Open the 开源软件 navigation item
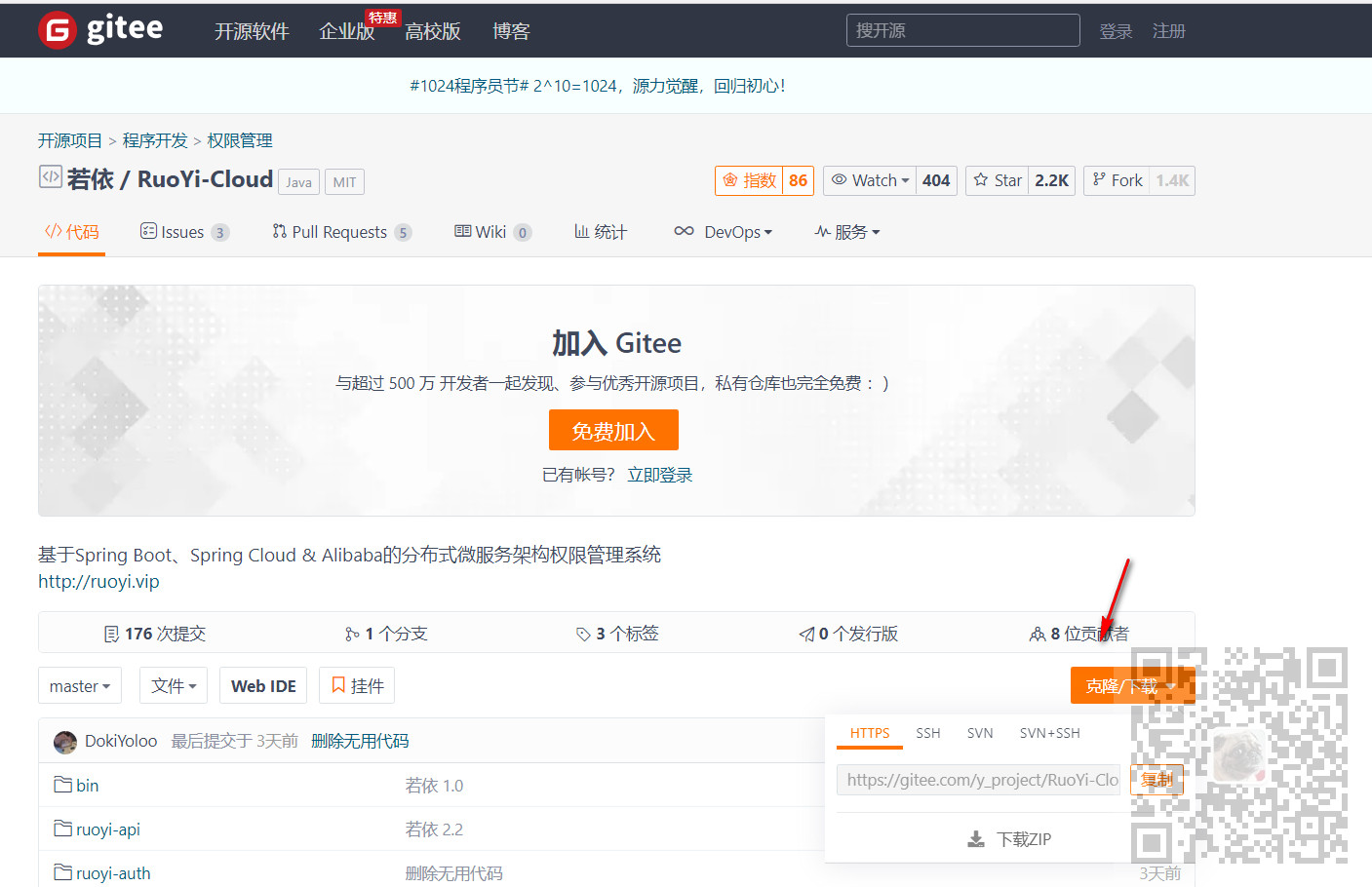1372x887 pixels. 252,31
